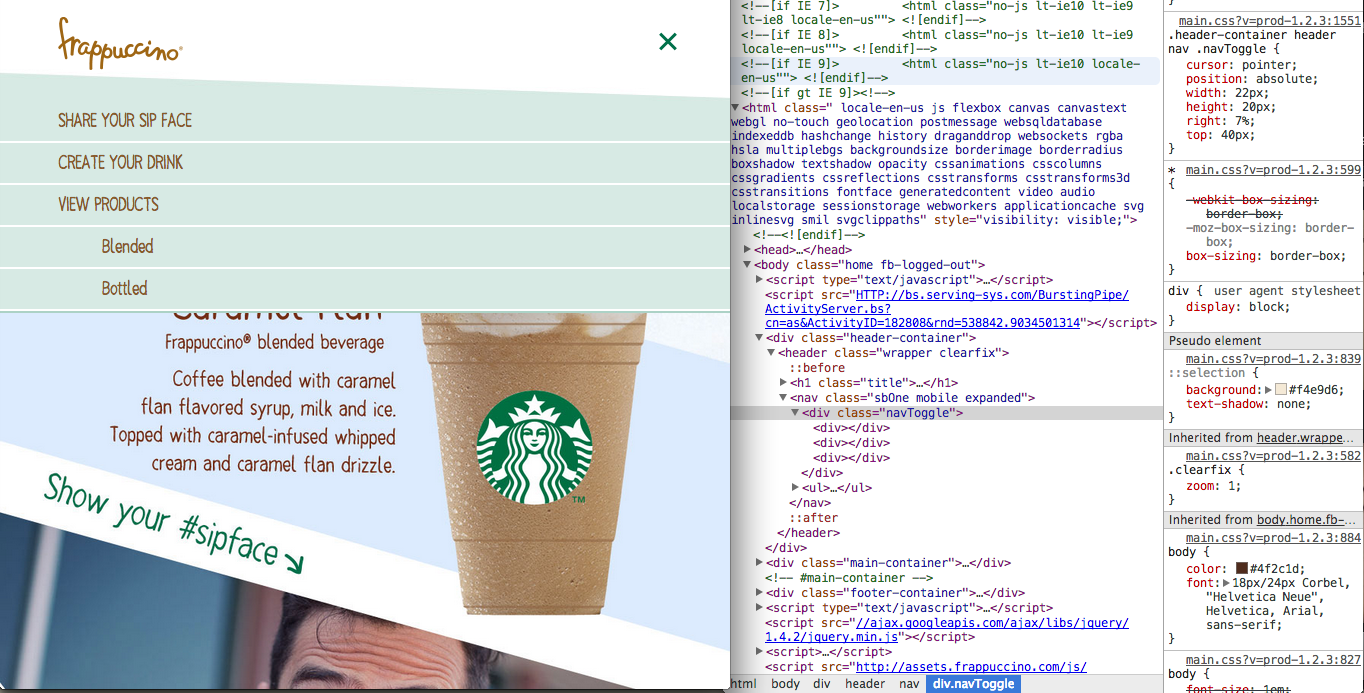
Task: Click the #4f2c1d body color swatch
Action: click(x=1242, y=568)
